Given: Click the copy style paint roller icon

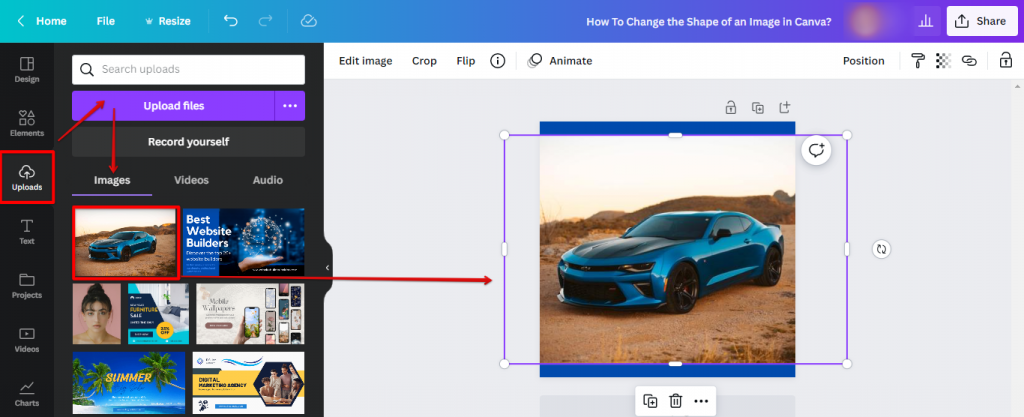Looking at the screenshot, I should [917, 61].
